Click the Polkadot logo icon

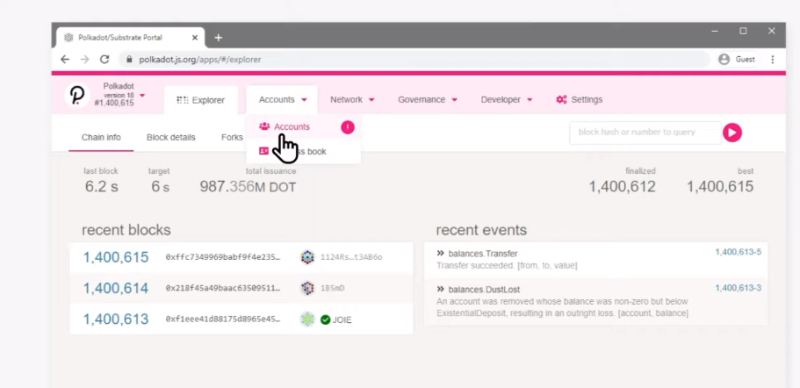click(77, 95)
